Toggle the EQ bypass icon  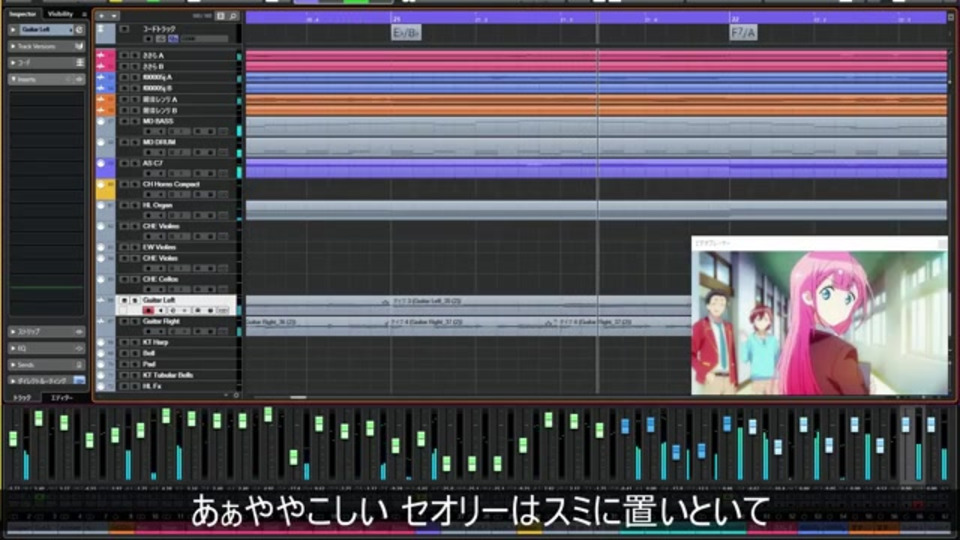pyautogui.click(x=79, y=348)
